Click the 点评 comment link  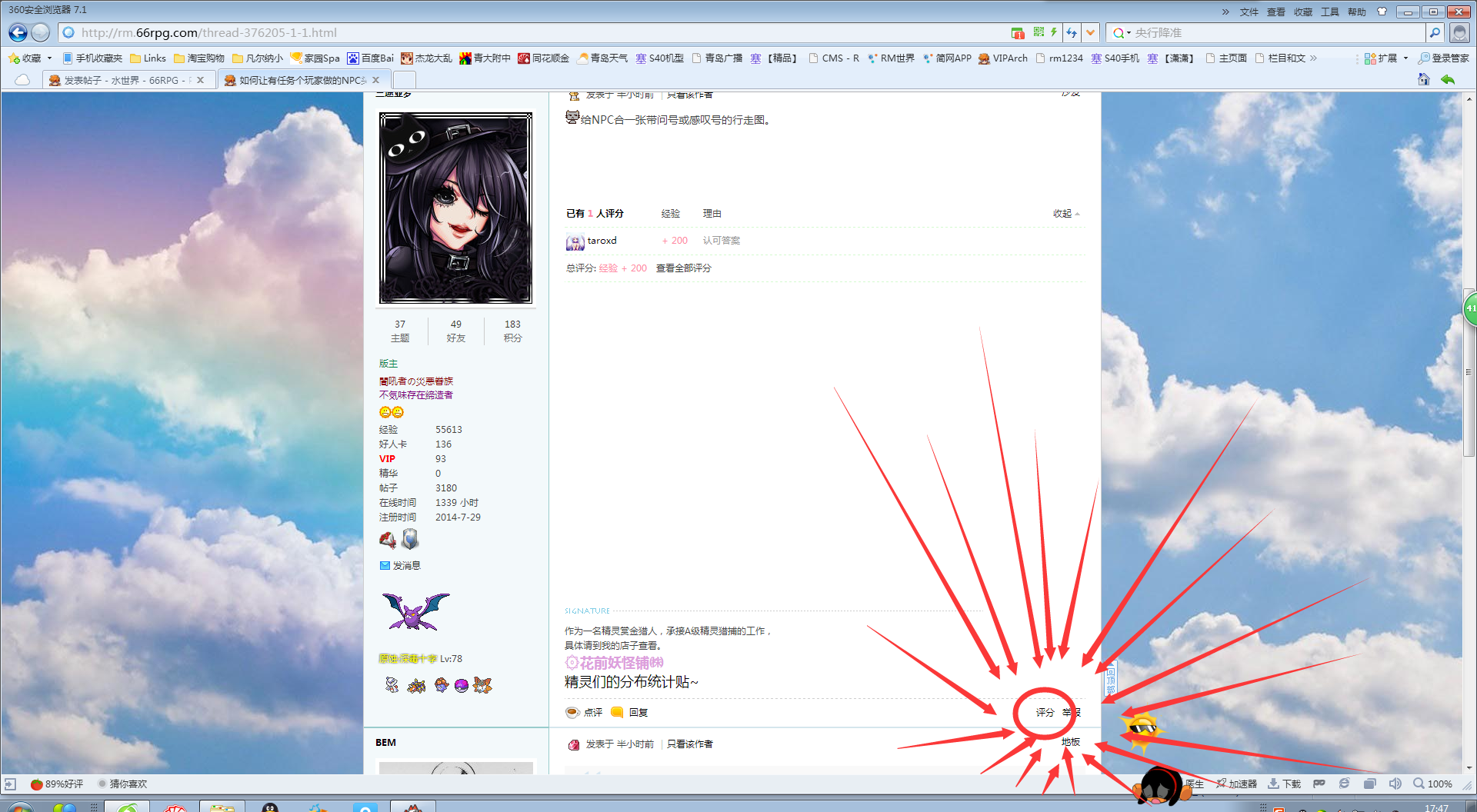(585, 713)
